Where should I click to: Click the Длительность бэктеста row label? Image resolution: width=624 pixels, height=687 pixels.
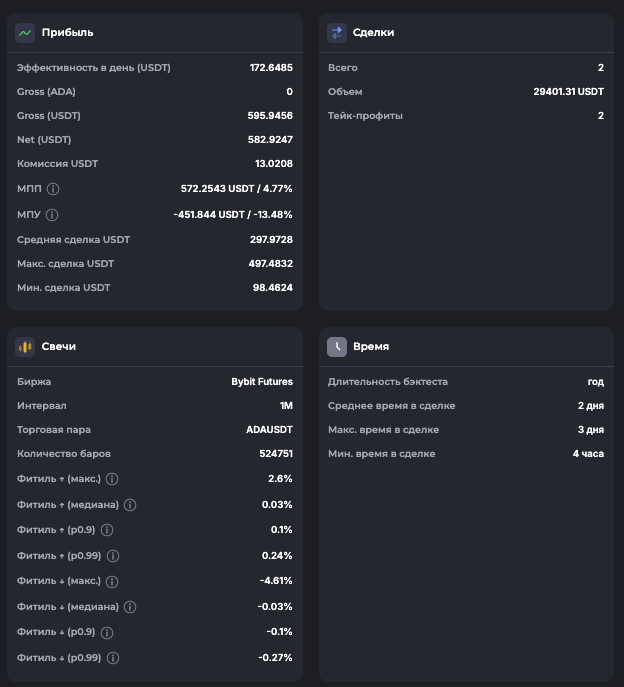[388, 382]
